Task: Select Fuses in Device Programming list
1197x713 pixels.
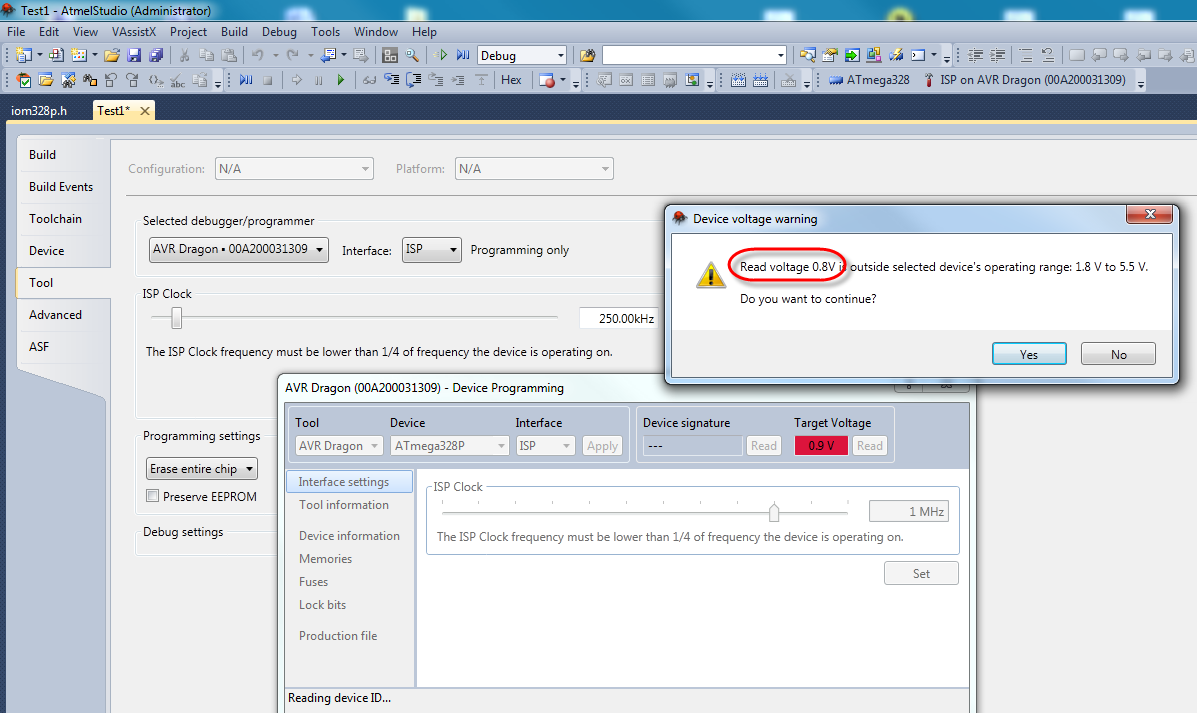Action: (x=313, y=582)
